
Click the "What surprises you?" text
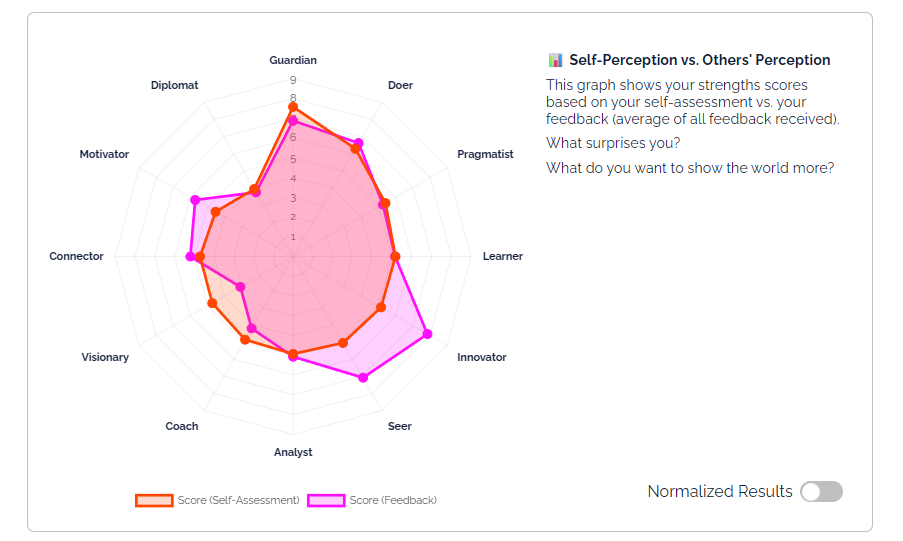tap(613, 143)
